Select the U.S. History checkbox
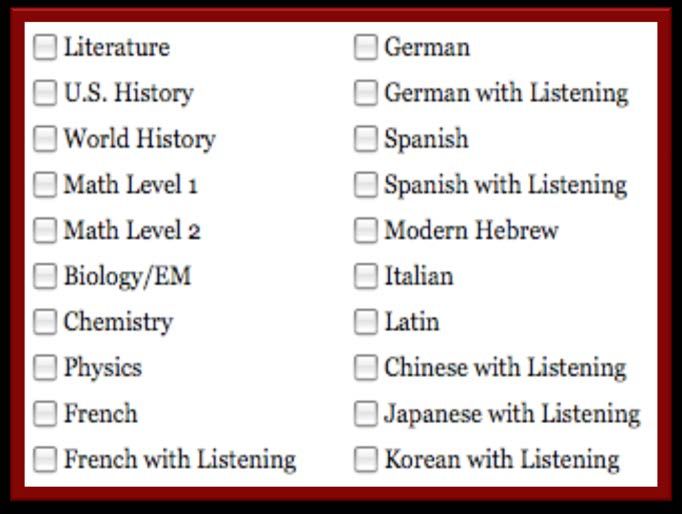682x514 pixels. coord(45,93)
